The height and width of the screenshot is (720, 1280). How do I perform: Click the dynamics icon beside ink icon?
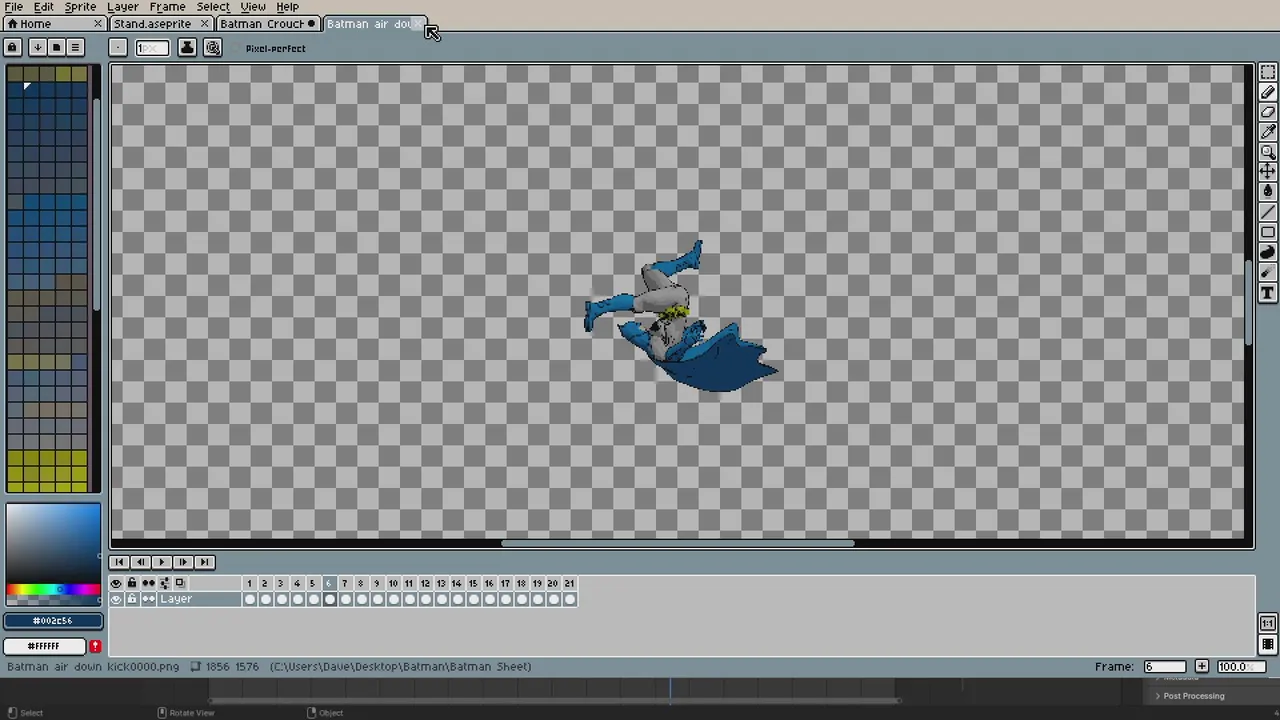pyautogui.click(x=213, y=47)
